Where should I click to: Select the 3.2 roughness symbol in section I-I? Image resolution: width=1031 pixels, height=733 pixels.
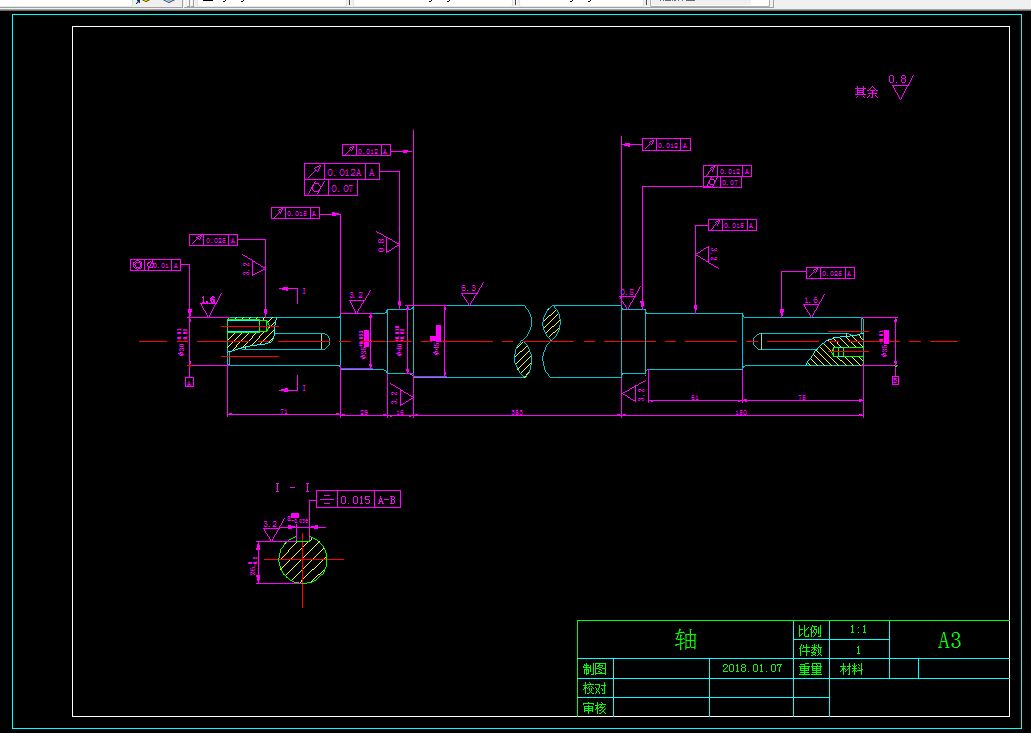pos(272,529)
